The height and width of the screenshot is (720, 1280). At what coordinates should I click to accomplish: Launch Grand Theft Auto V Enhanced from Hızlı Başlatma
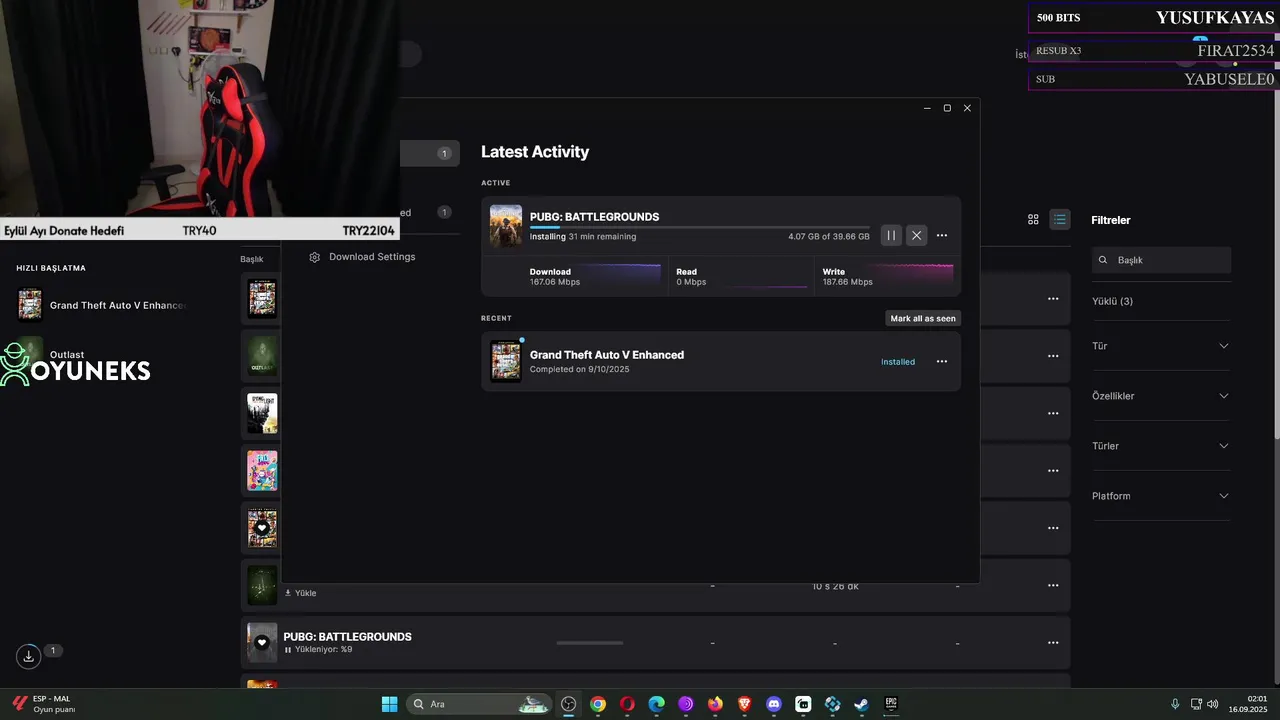(x=101, y=305)
